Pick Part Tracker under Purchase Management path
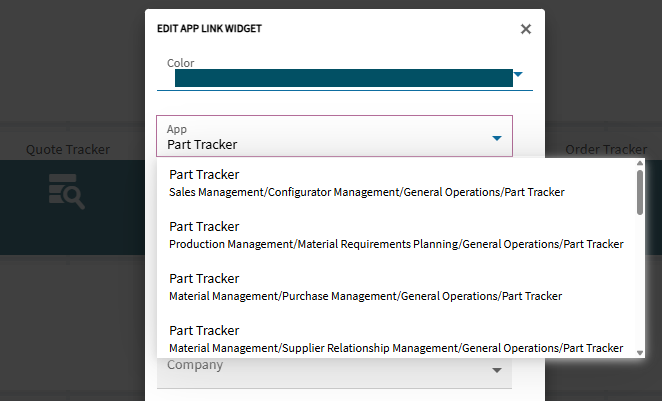Viewport: 662px width, 401px height. (365, 287)
